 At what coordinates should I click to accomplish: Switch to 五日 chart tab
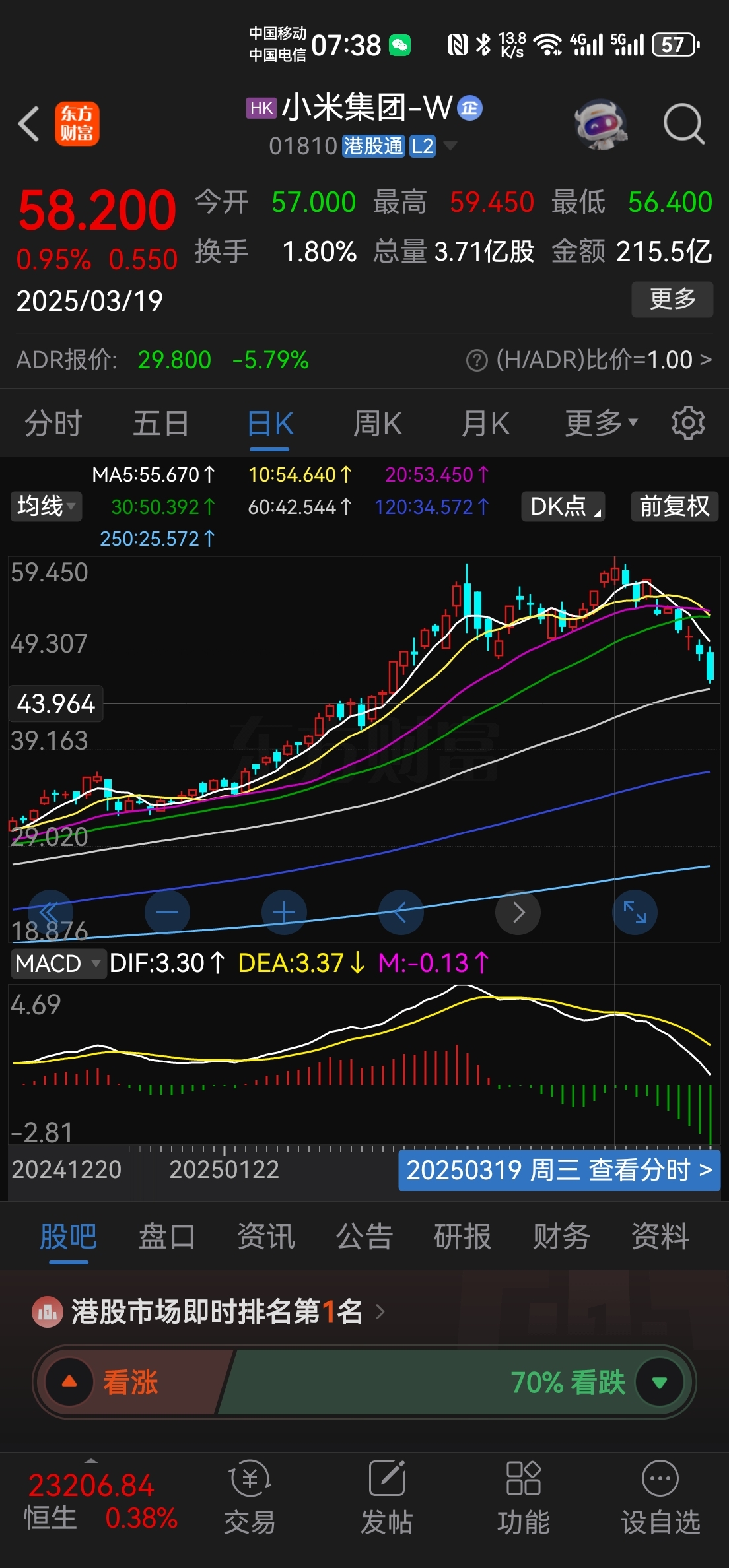[161, 423]
